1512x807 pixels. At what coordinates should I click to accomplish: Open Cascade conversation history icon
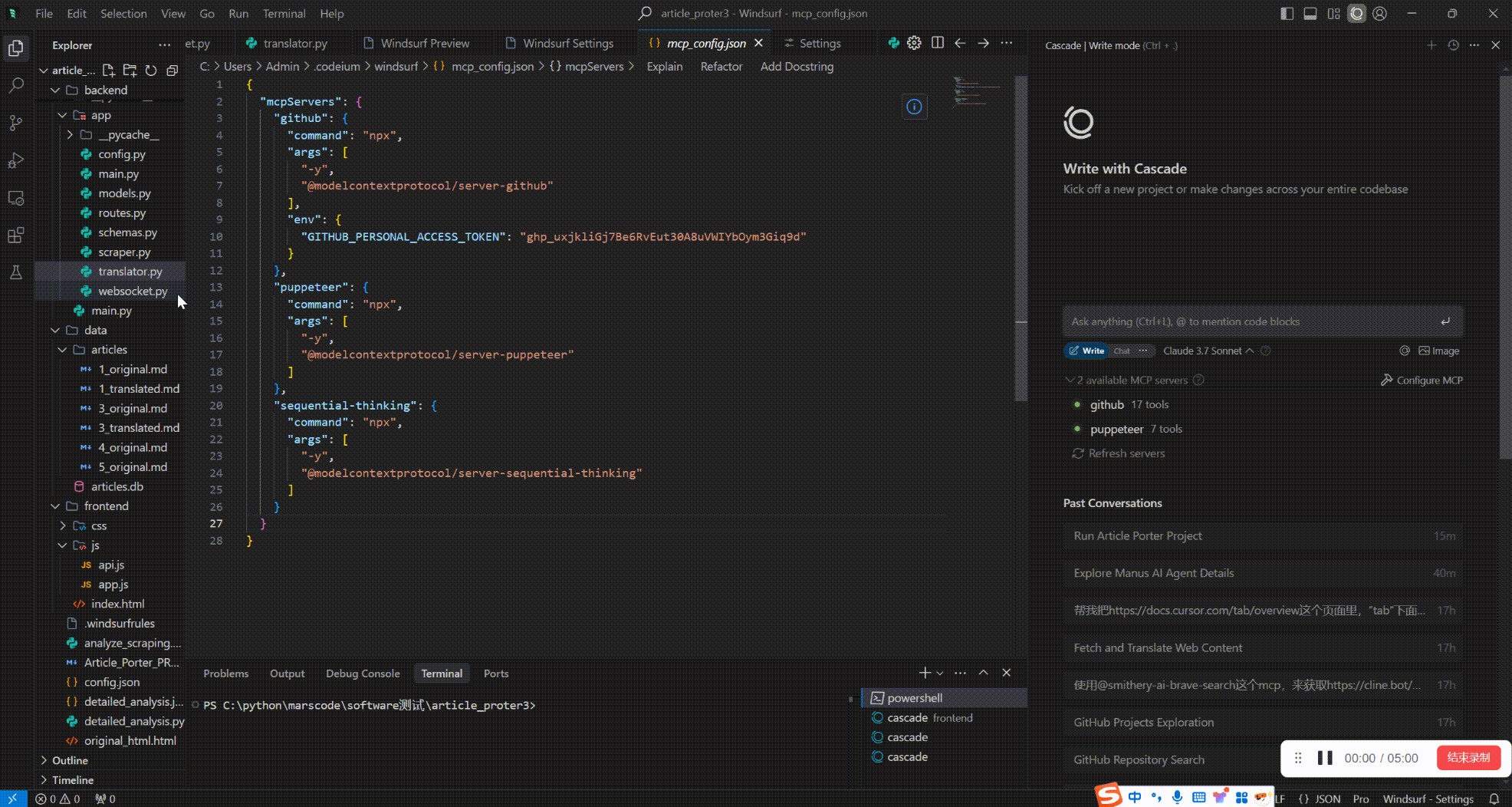(x=1453, y=45)
